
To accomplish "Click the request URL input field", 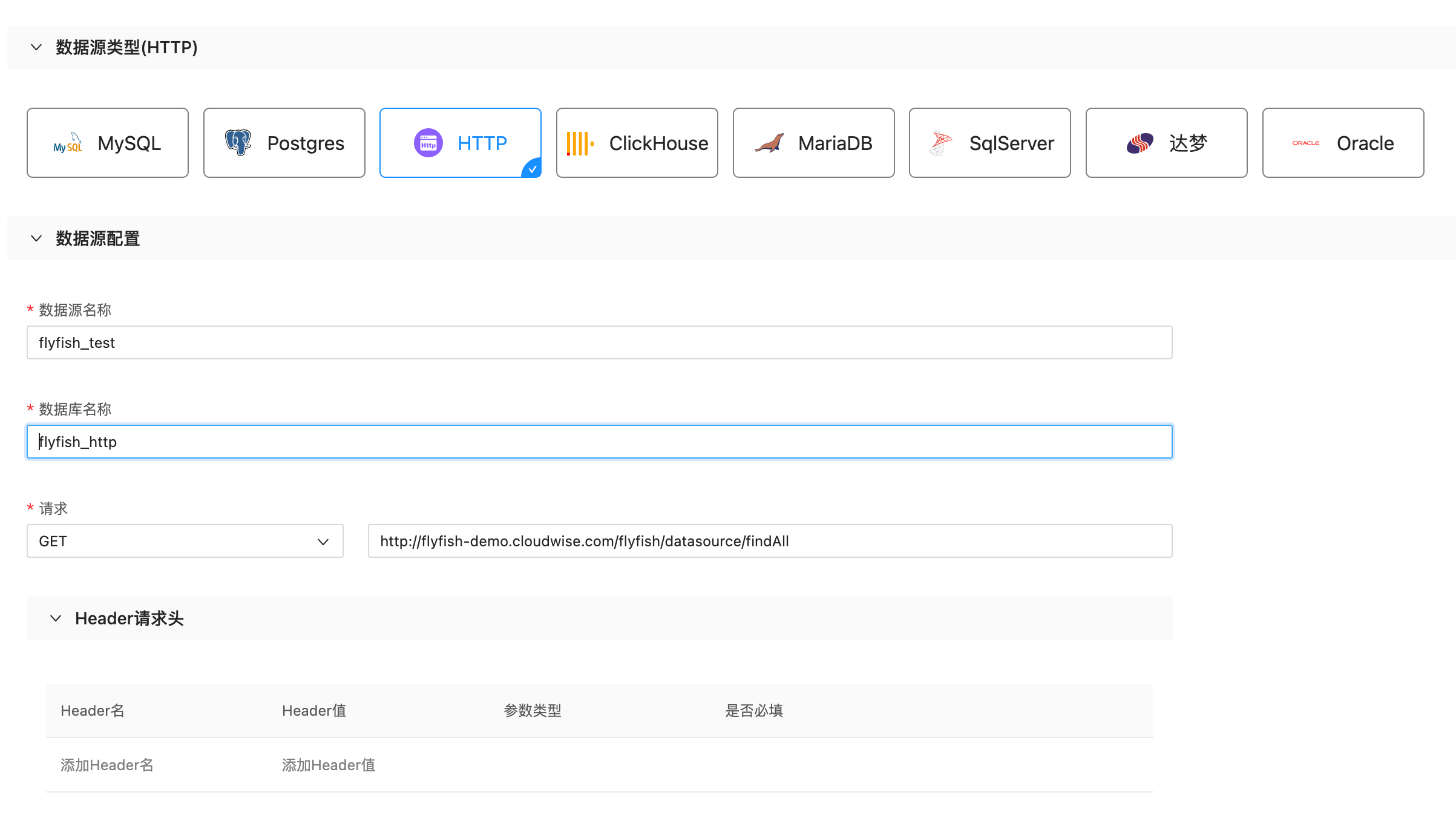I will pyautogui.click(x=770, y=541).
